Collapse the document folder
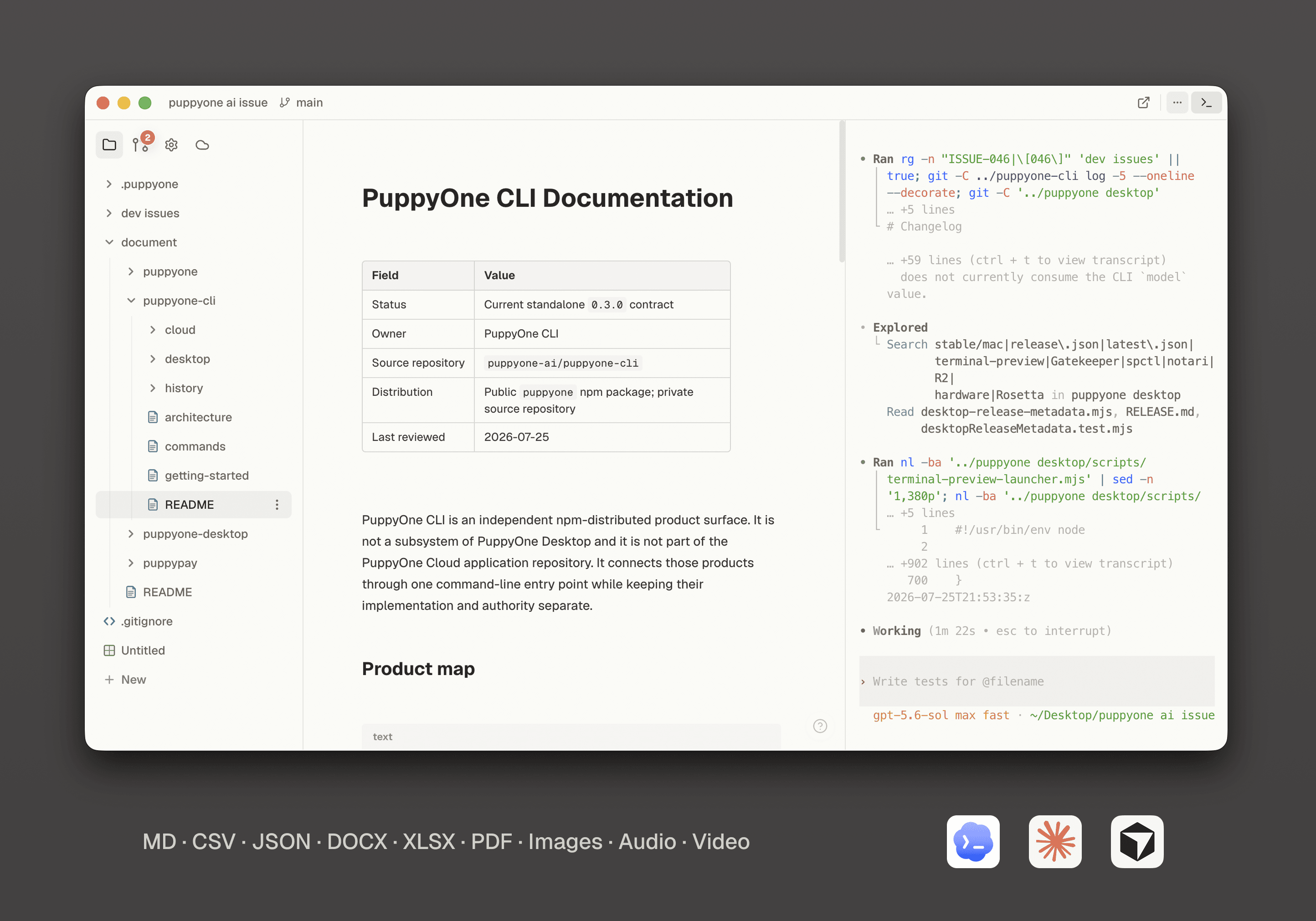1316x921 pixels. [x=109, y=242]
